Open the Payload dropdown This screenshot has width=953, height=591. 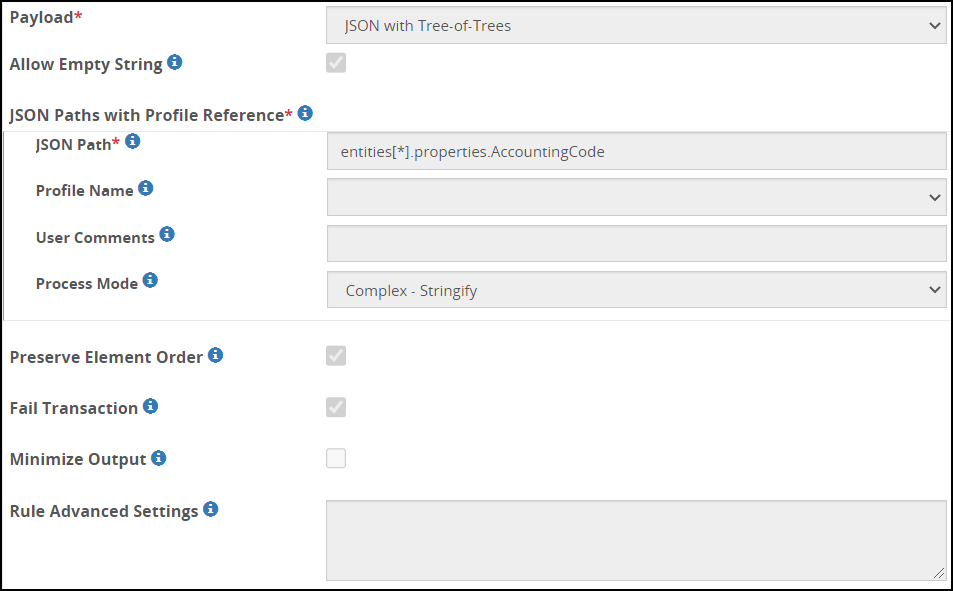click(636, 26)
